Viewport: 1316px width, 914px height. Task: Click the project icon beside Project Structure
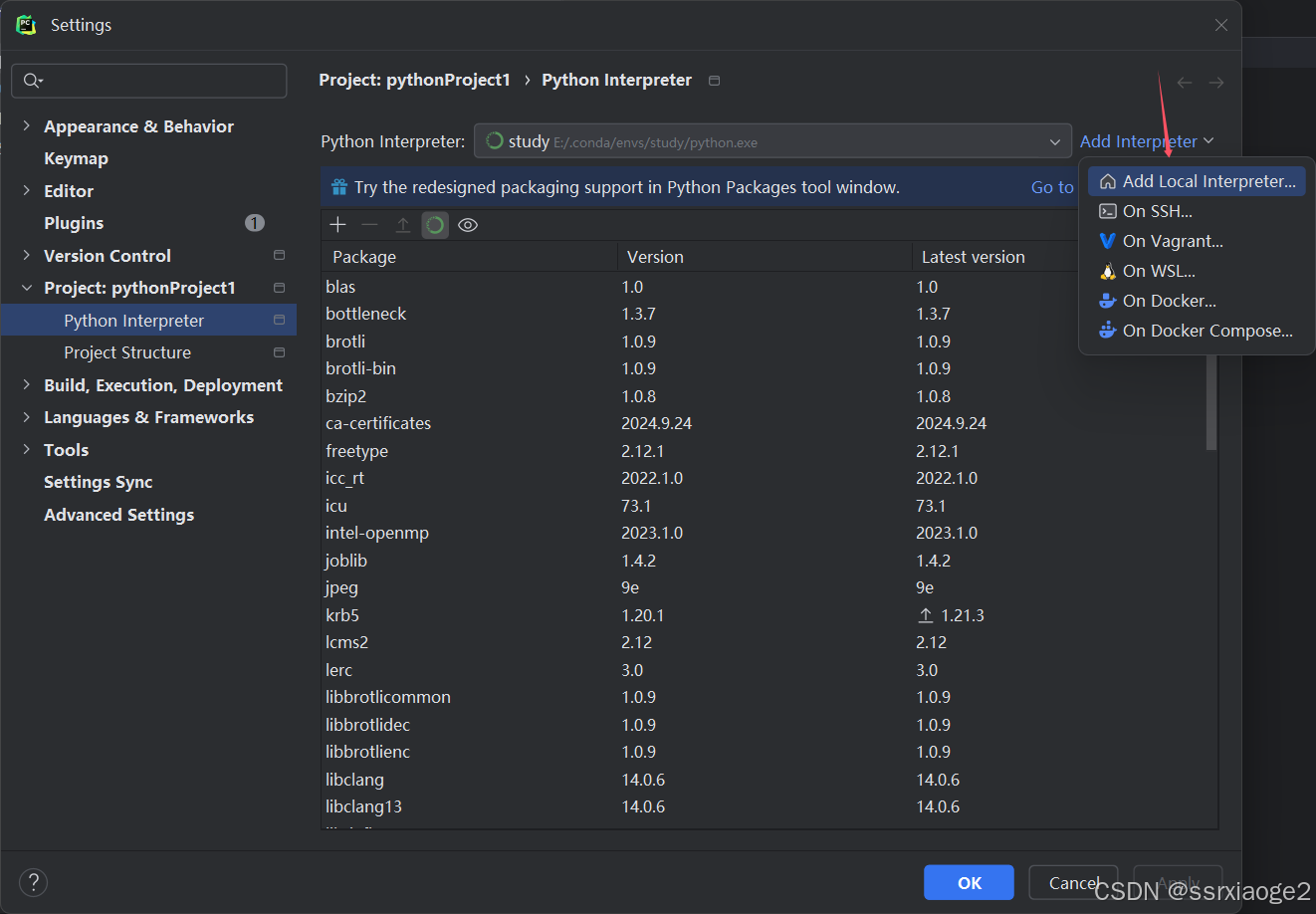click(279, 352)
